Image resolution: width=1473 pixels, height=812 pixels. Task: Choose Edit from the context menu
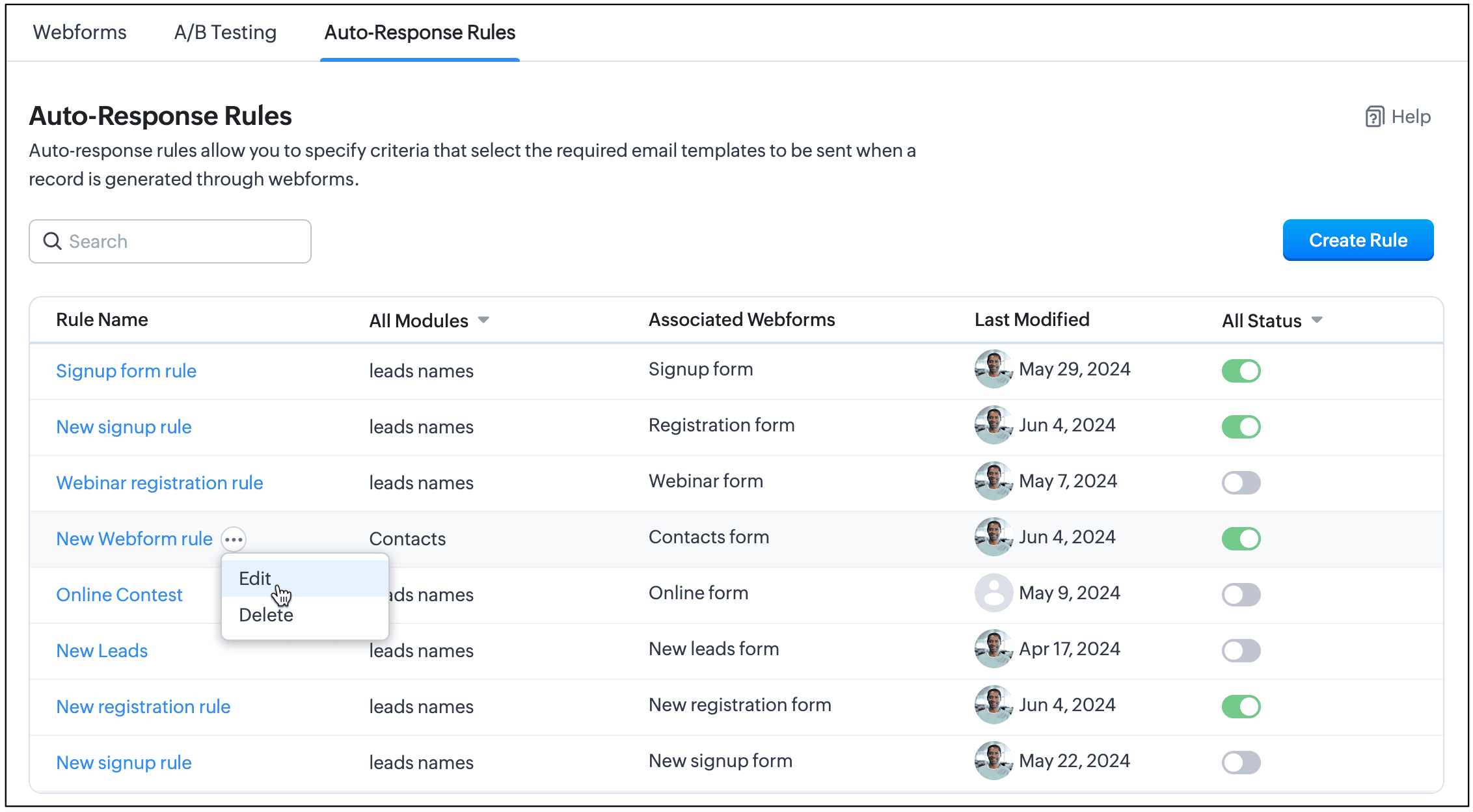[x=255, y=578]
